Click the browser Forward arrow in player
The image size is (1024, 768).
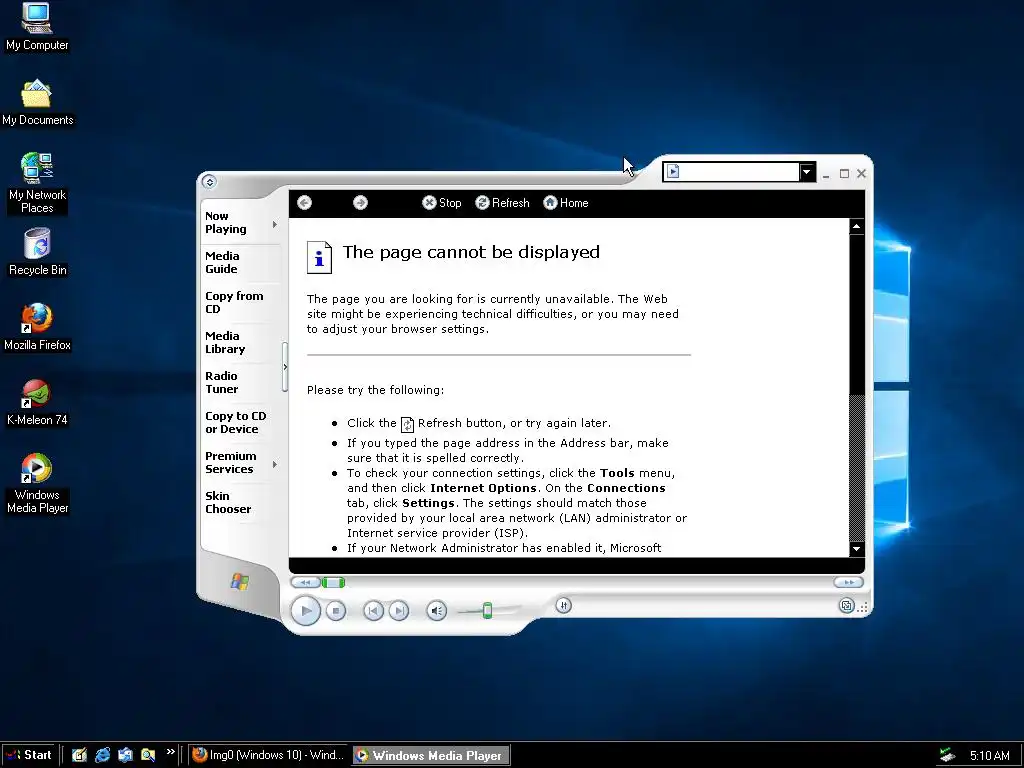pyautogui.click(x=360, y=203)
